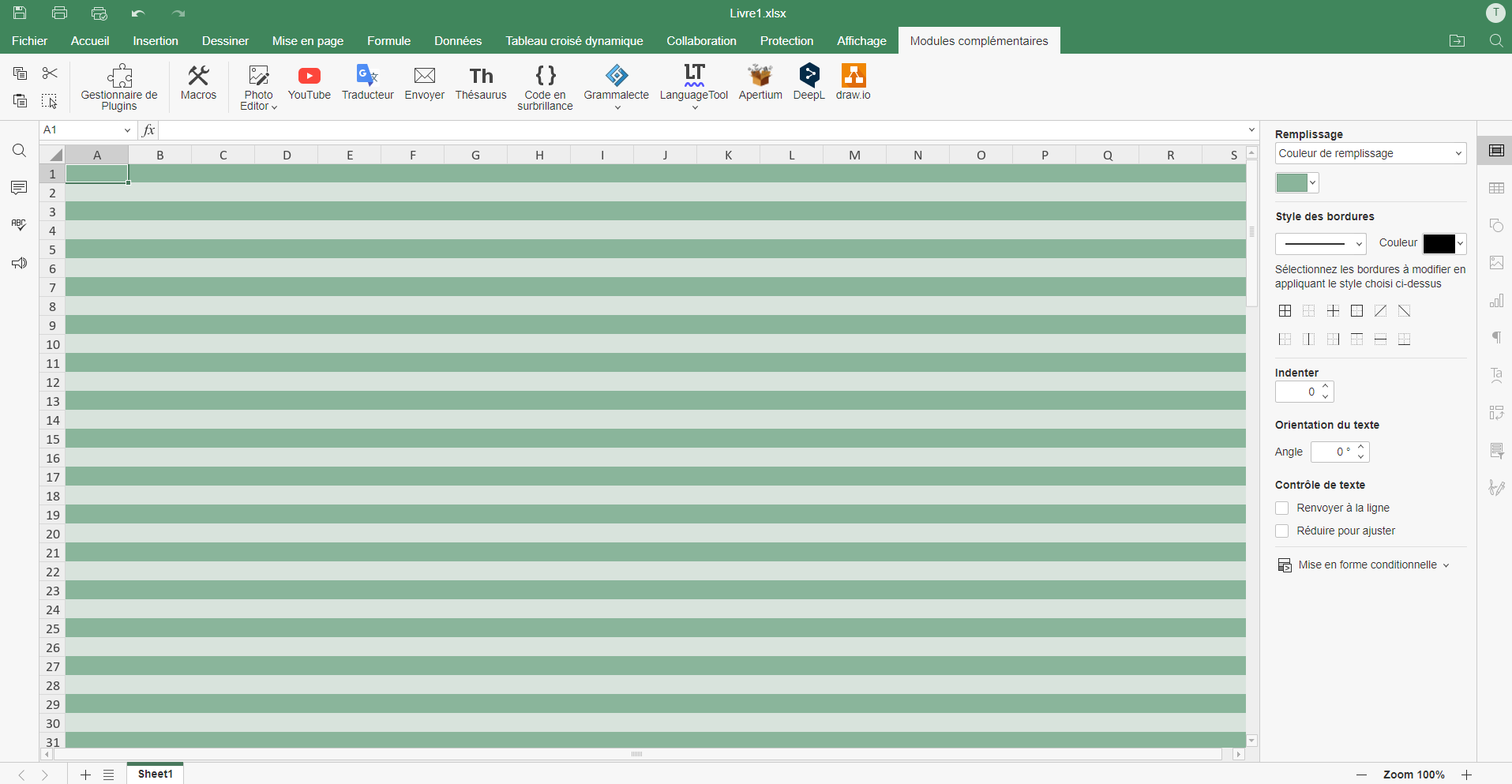Open the Macros editor
The image size is (1512, 784).
tap(198, 83)
